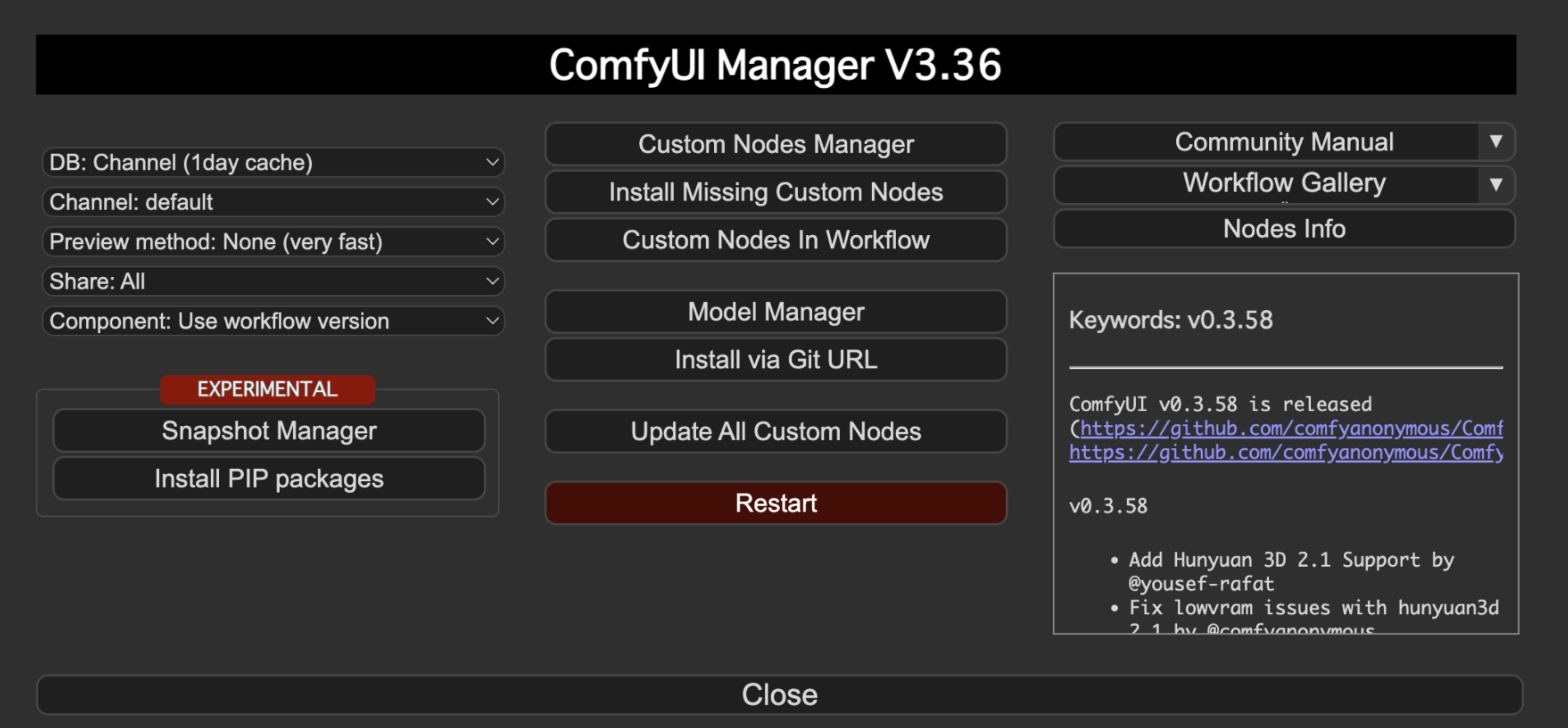
Task: Hit the red Restart button
Action: [776, 503]
